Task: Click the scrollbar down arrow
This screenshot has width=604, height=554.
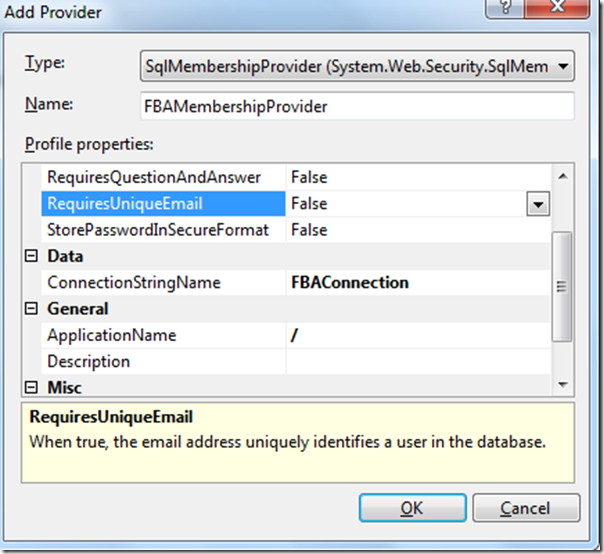Action: click(x=563, y=384)
